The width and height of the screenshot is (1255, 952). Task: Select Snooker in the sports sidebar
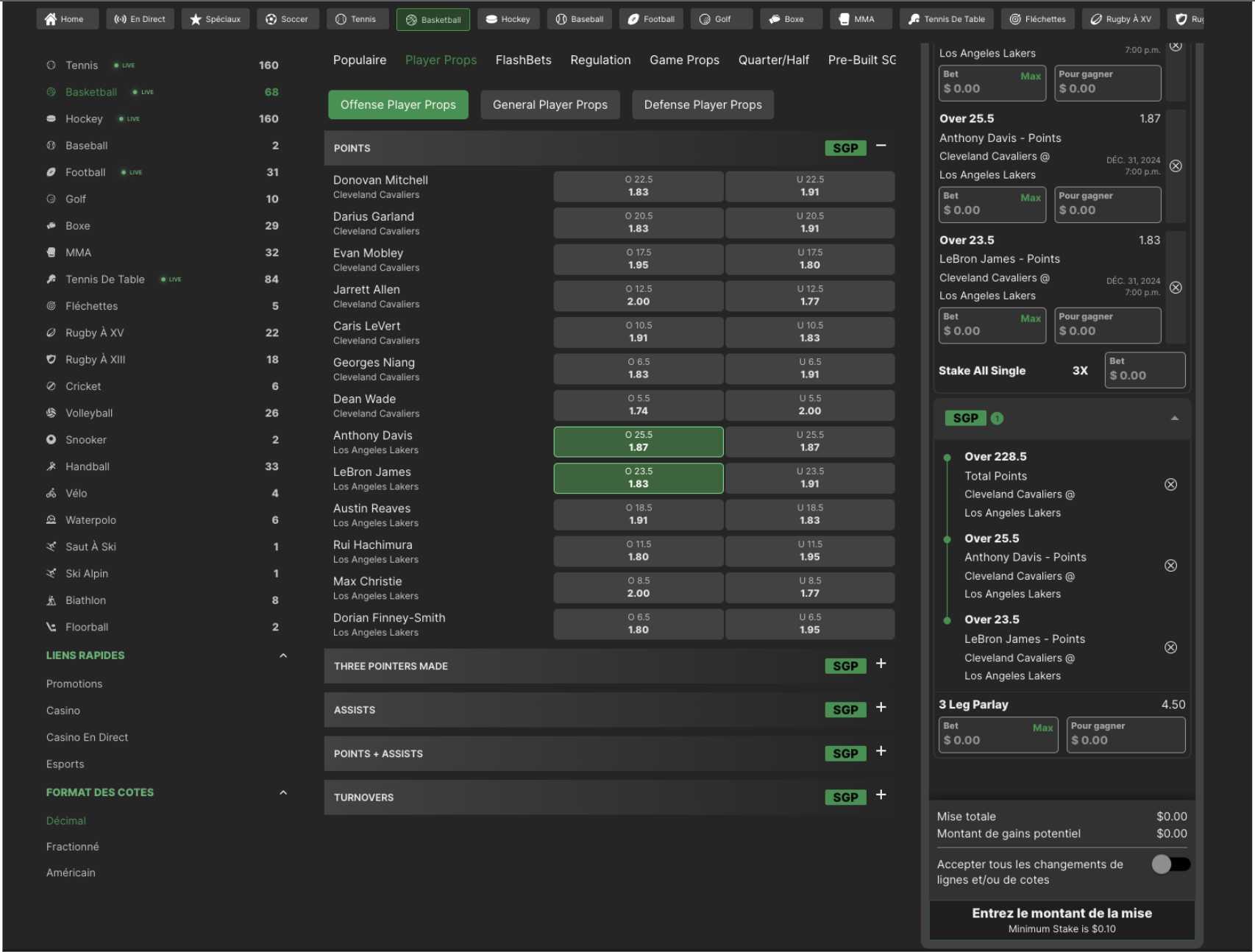pos(86,440)
